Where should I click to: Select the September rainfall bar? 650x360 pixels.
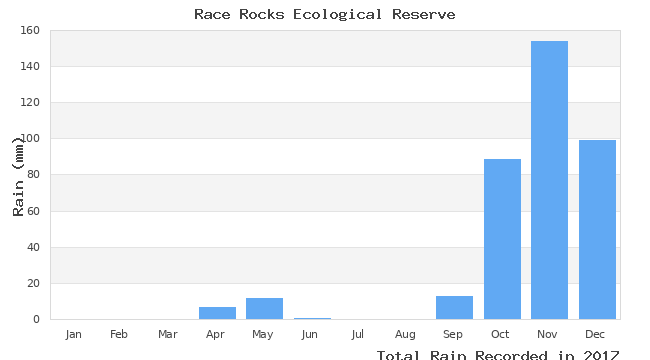pos(454,308)
